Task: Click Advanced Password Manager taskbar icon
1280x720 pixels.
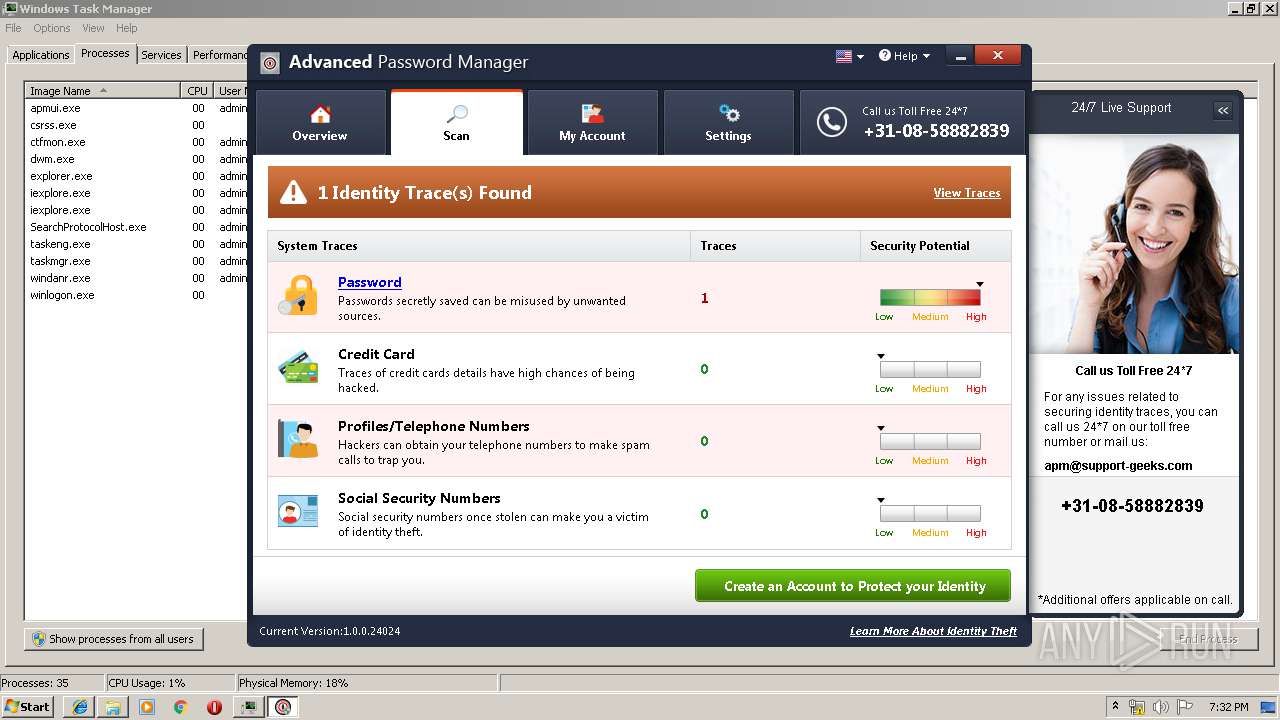Action: pyautogui.click(x=283, y=707)
